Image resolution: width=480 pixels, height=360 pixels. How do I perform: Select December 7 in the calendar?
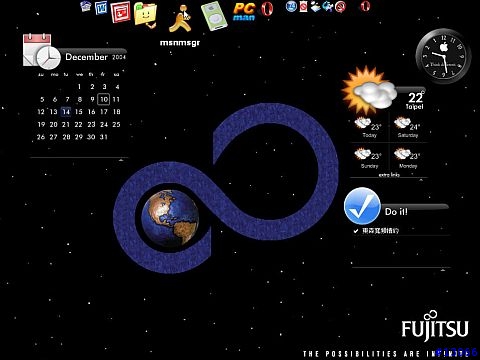(x=67, y=99)
